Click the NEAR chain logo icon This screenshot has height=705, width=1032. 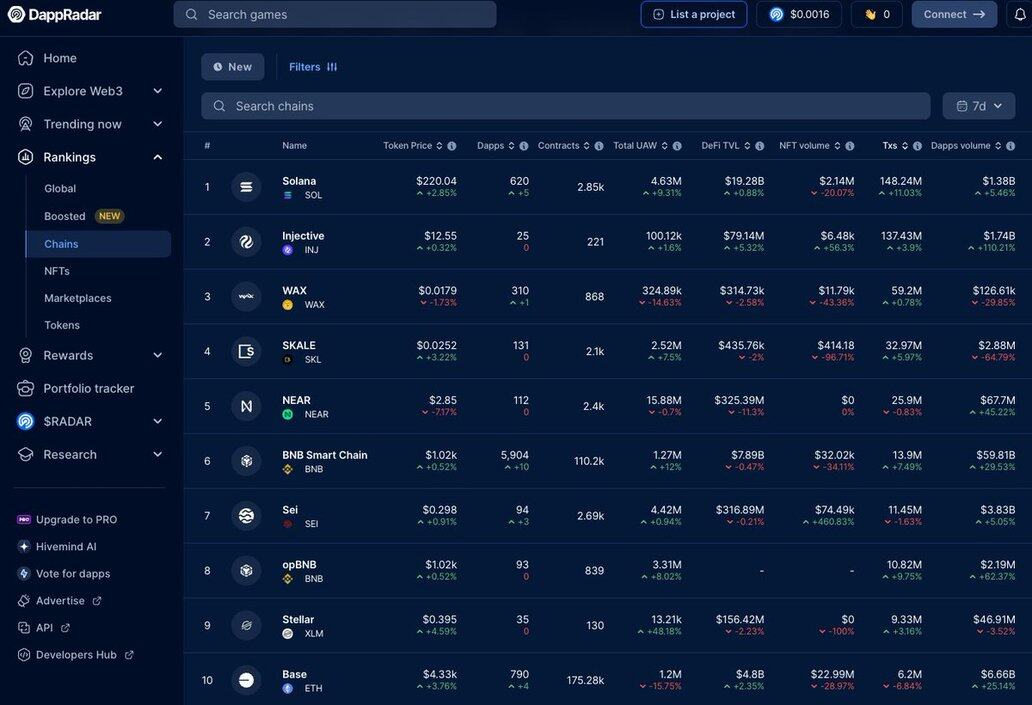click(246, 406)
